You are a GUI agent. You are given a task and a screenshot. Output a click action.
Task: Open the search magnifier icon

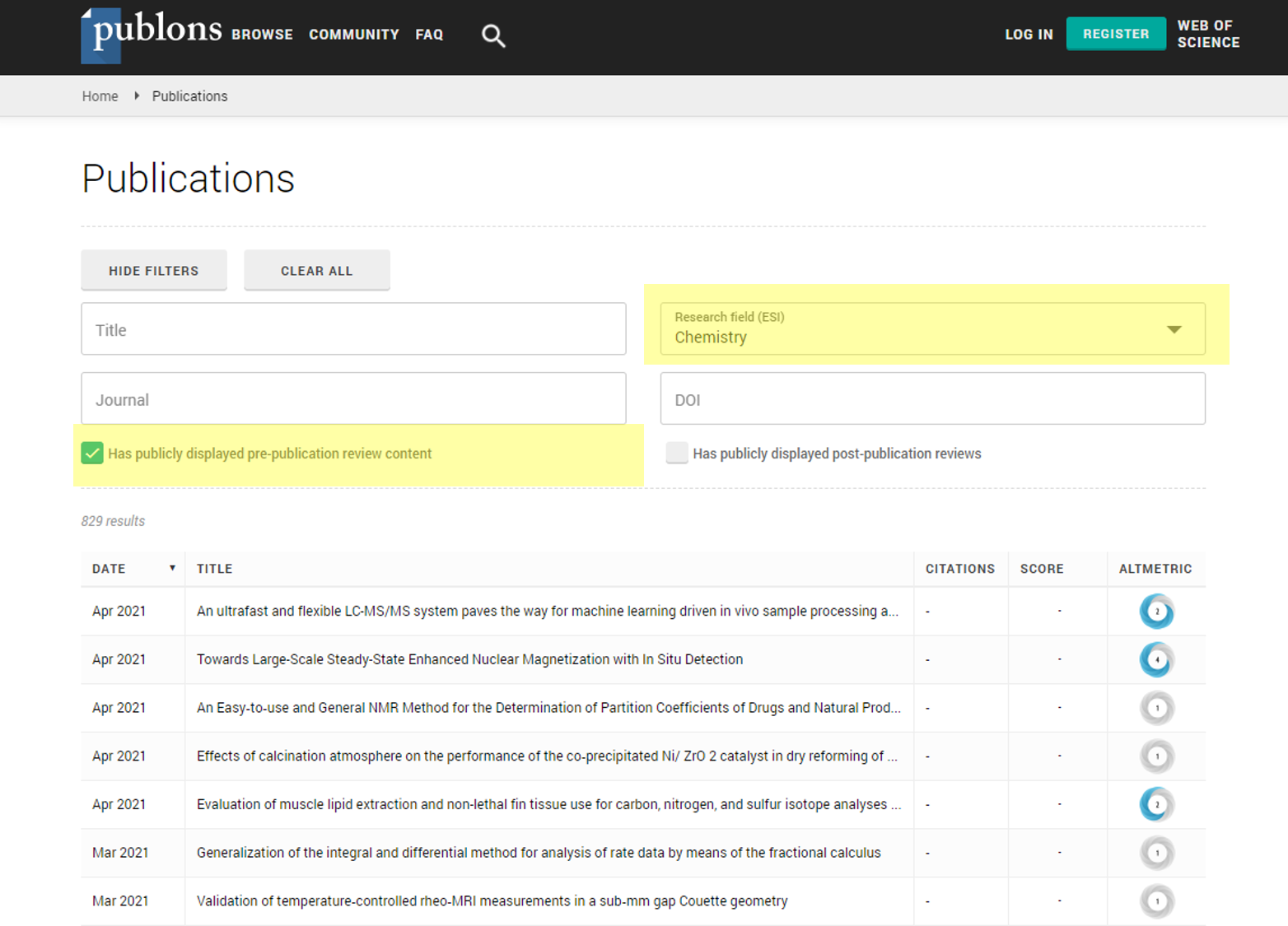(492, 35)
